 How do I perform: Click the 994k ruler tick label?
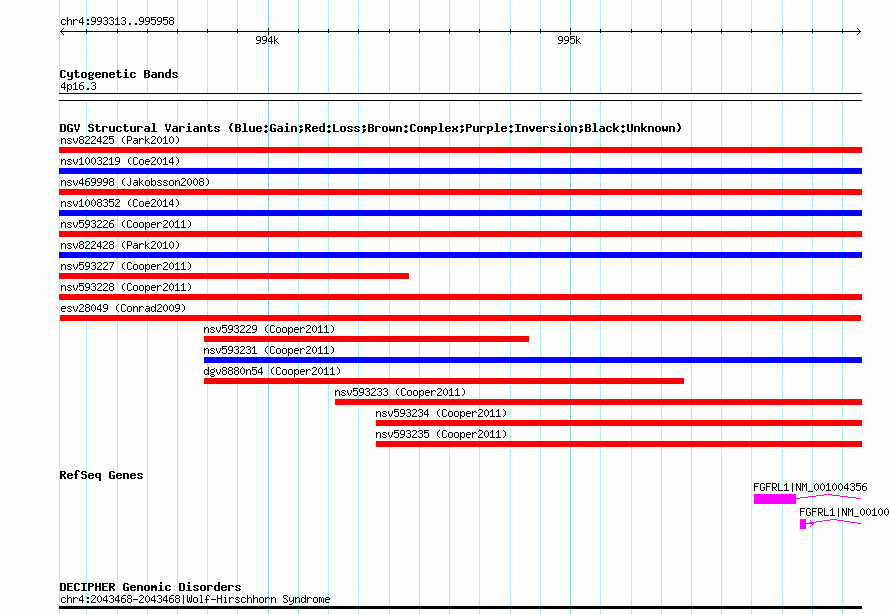coord(267,40)
